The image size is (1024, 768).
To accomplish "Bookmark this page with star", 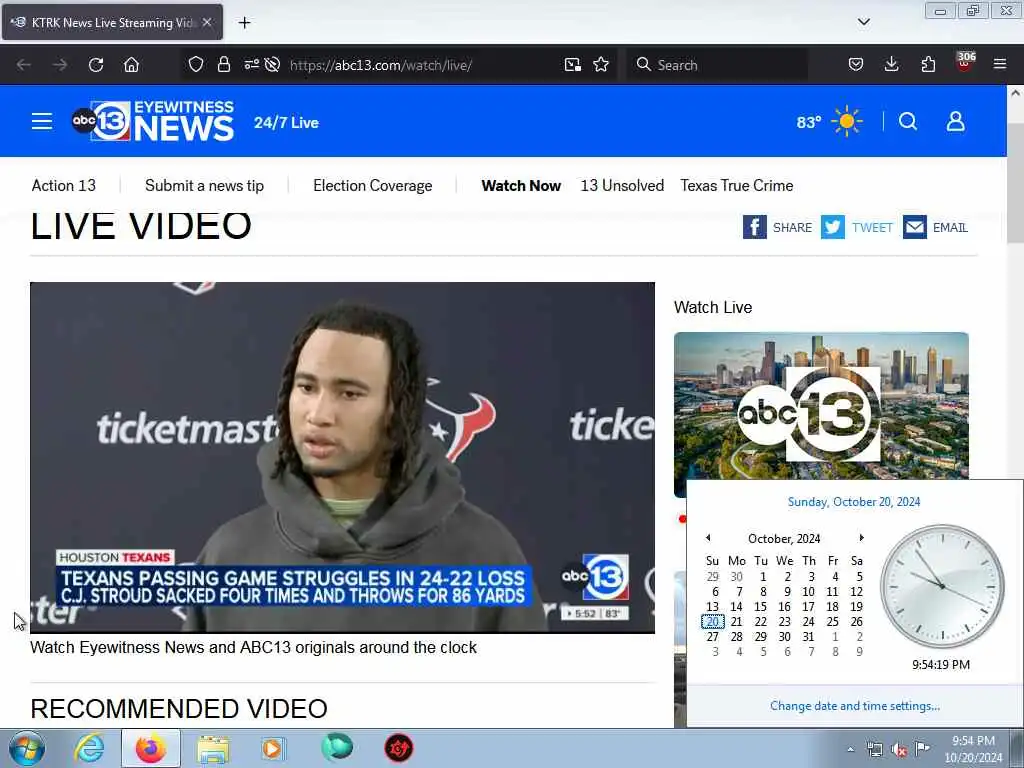I will pyautogui.click(x=601, y=64).
